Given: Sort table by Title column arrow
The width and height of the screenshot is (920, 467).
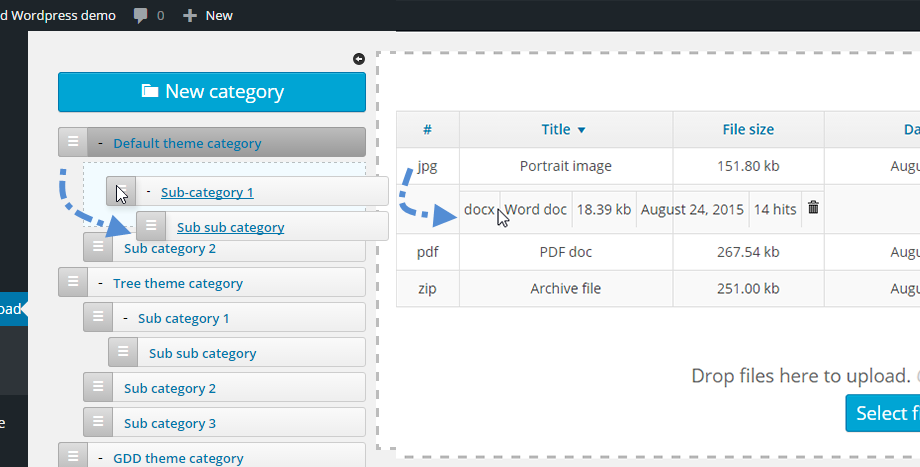Looking at the screenshot, I should [x=581, y=130].
